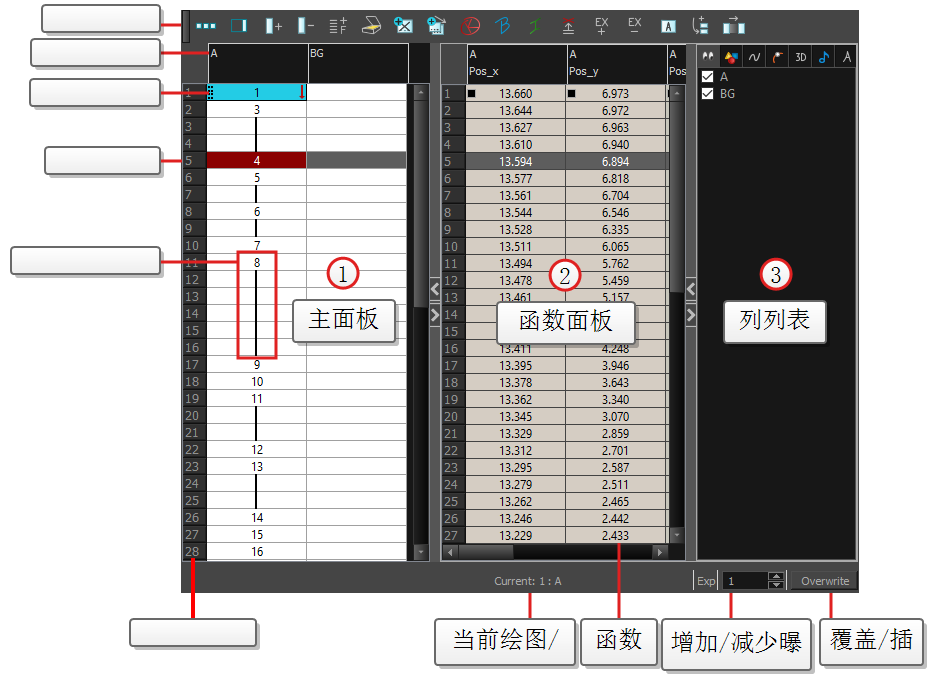Click the expand chevron beside the Xsheet panel
The width and height of the screenshot is (939, 686).
[433, 314]
